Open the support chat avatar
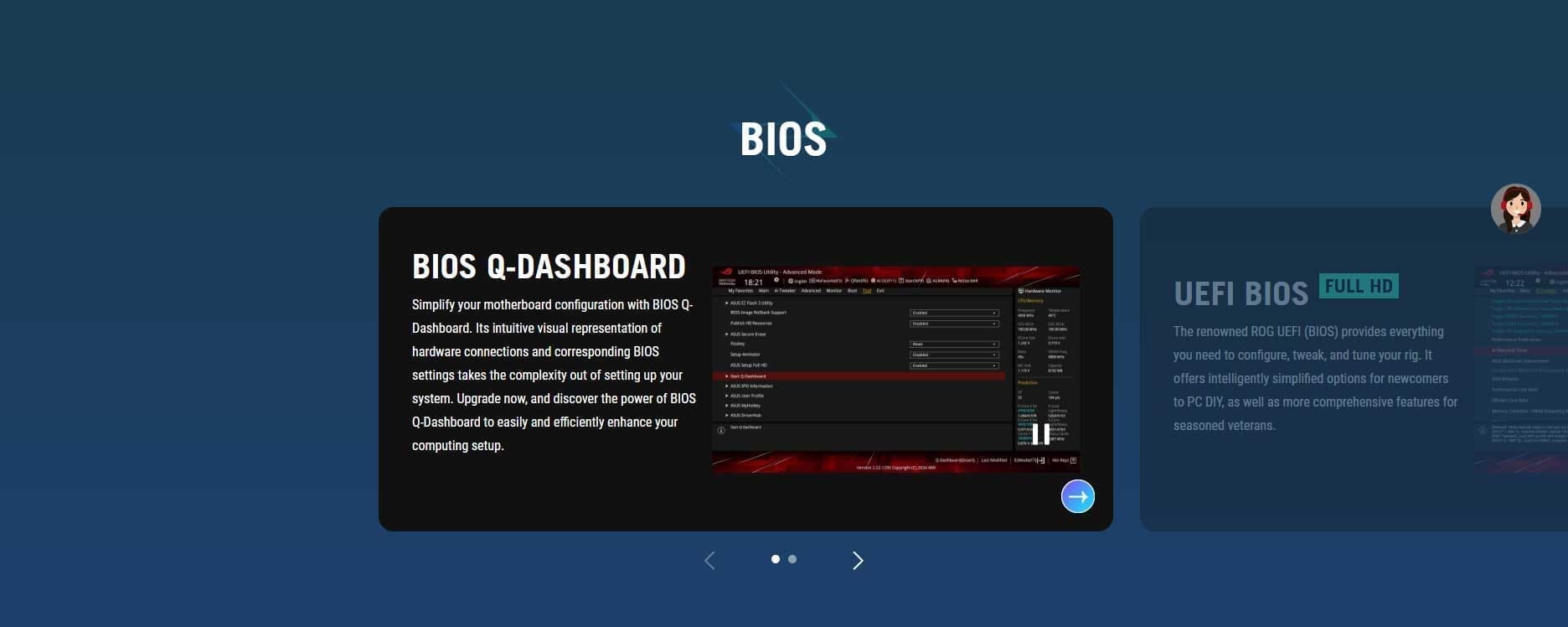1568x627 pixels. coord(1515,209)
